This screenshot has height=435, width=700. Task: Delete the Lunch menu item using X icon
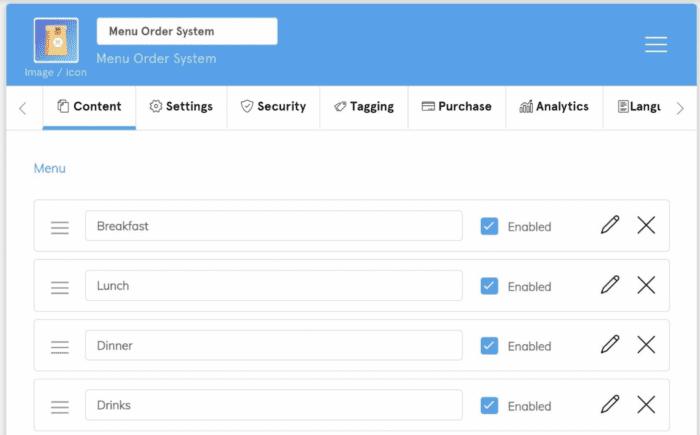[646, 285]
